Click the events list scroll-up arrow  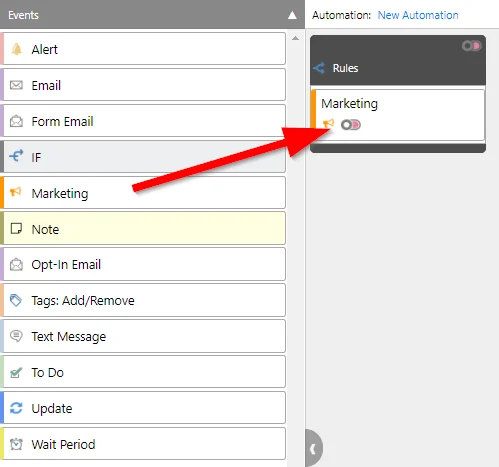[x=295, y=38]
